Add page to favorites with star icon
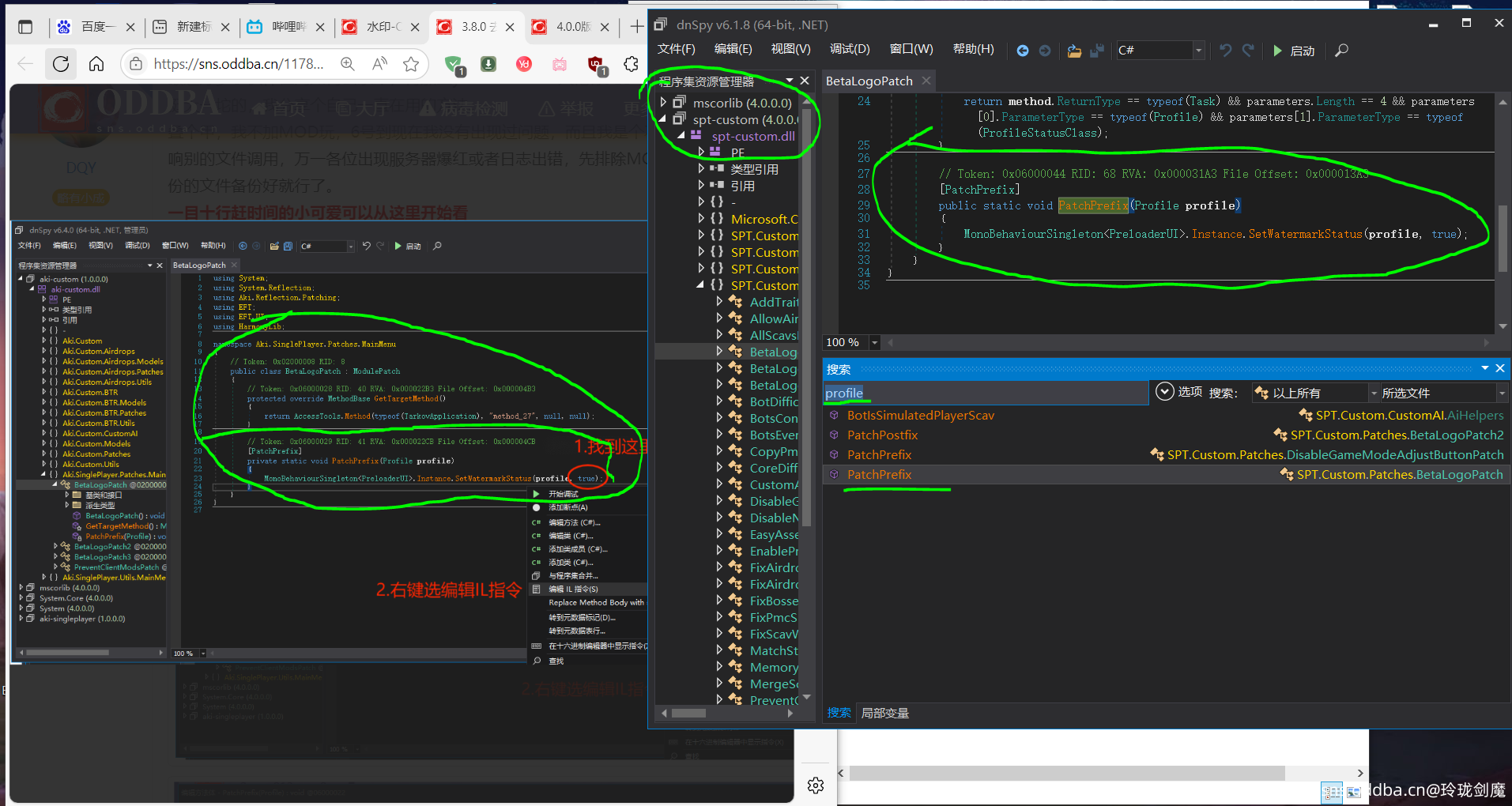This screenshot has width=1512, height=806. point(411,64)
